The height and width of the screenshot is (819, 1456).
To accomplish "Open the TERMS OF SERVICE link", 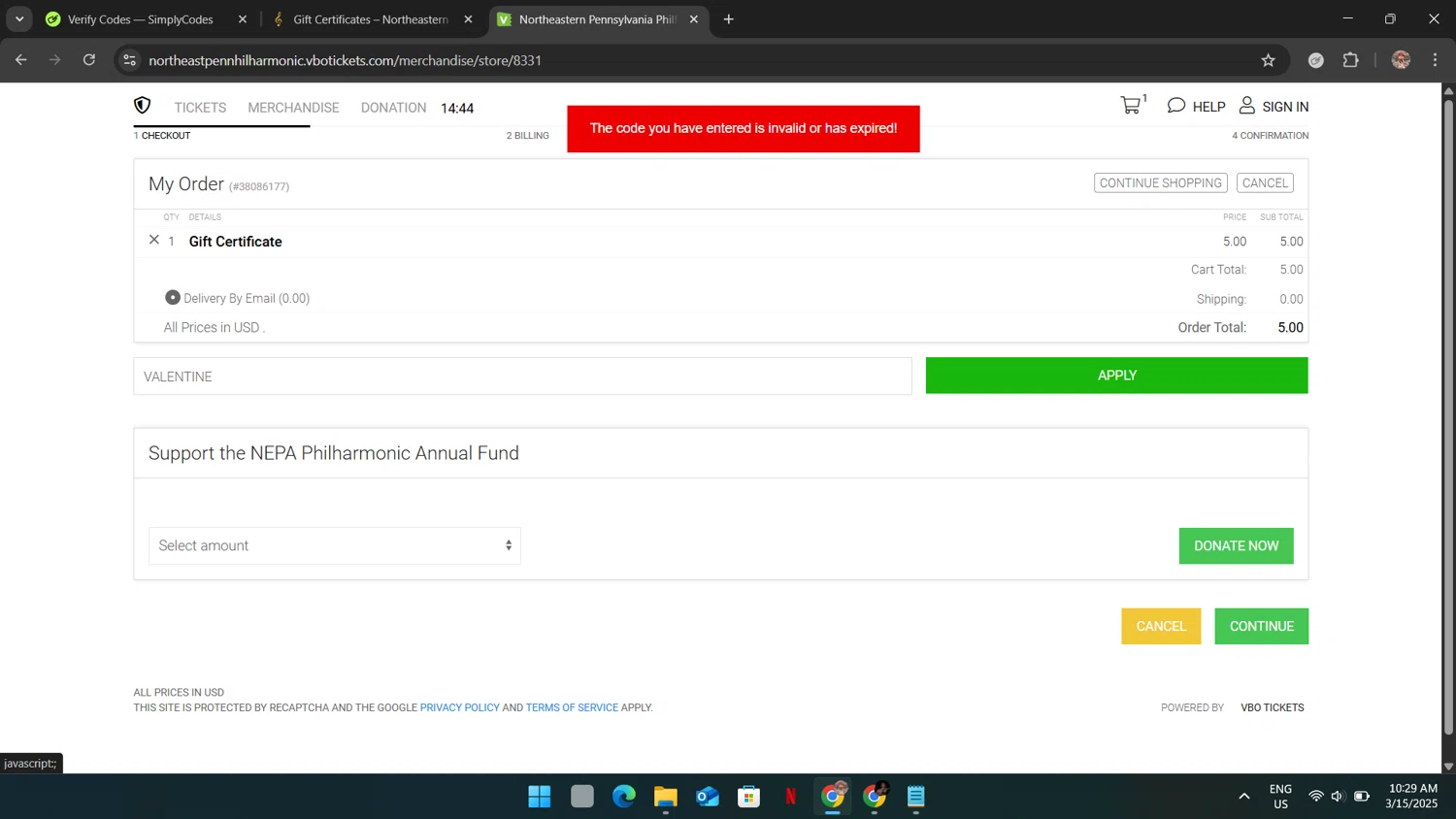I will pyautogui.click(x=572, y=707).
